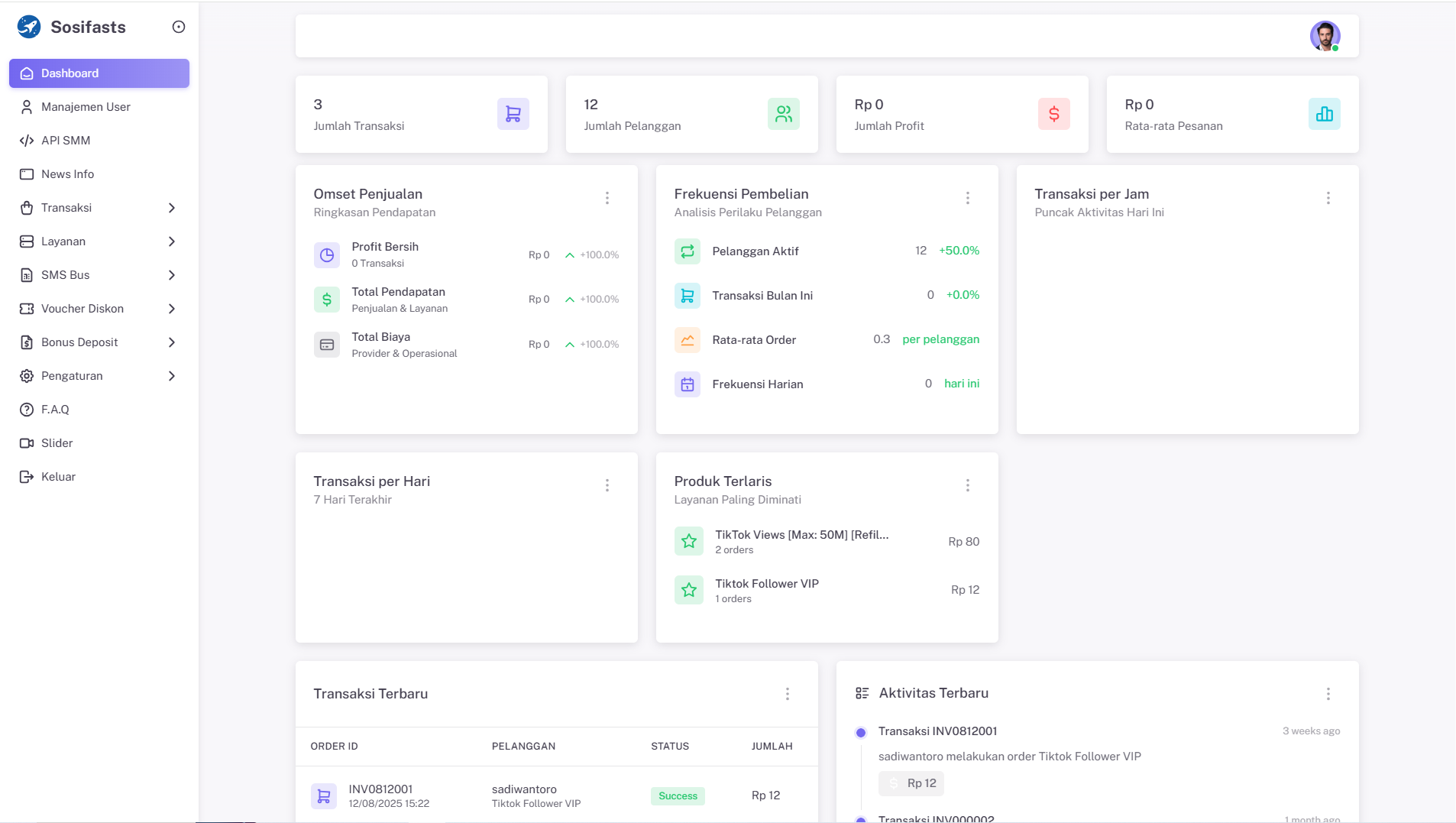
Task: Open the F.A.Q page
Action: coord(99,410)
